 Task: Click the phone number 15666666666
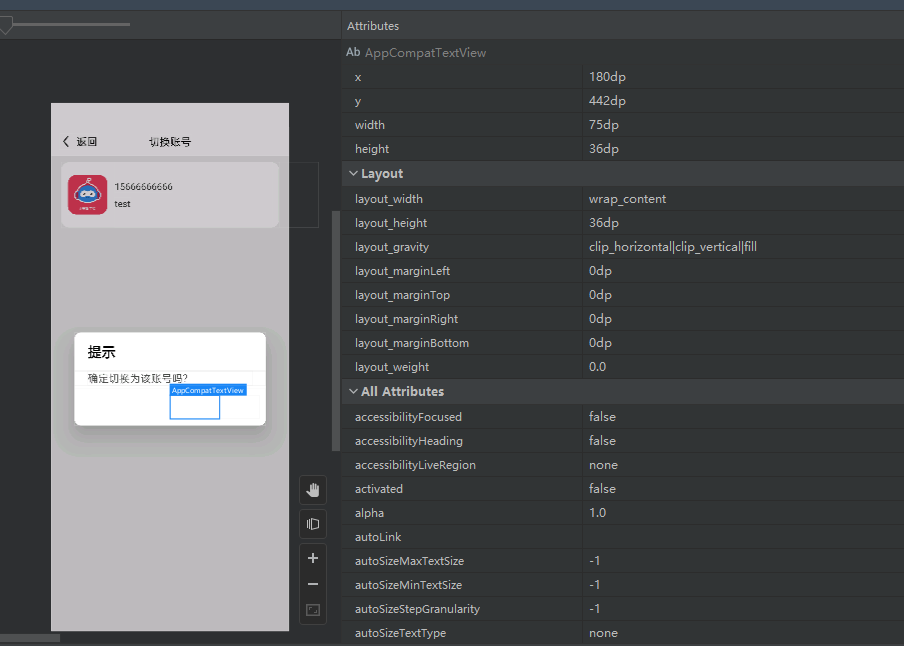click(144, 187)
